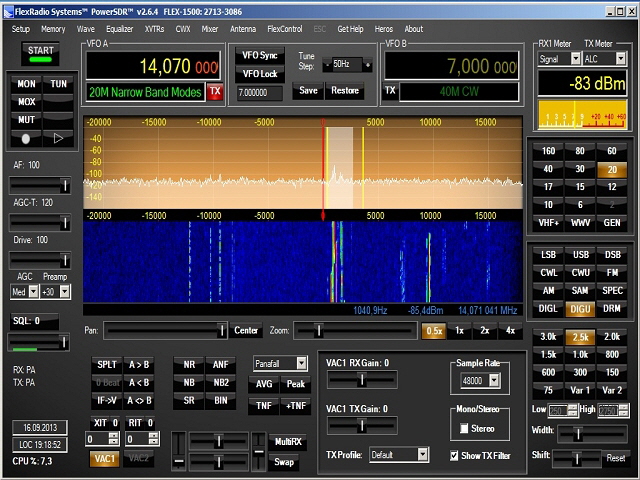Image resolution: width=640 pixels, height=480 pixels.
Task: Click the filter shift Reset button
Action: [x=616, y=458]
